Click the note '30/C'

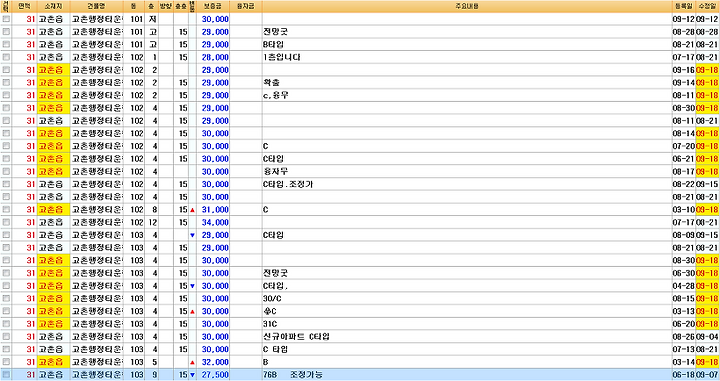click(x=272, y=298)
